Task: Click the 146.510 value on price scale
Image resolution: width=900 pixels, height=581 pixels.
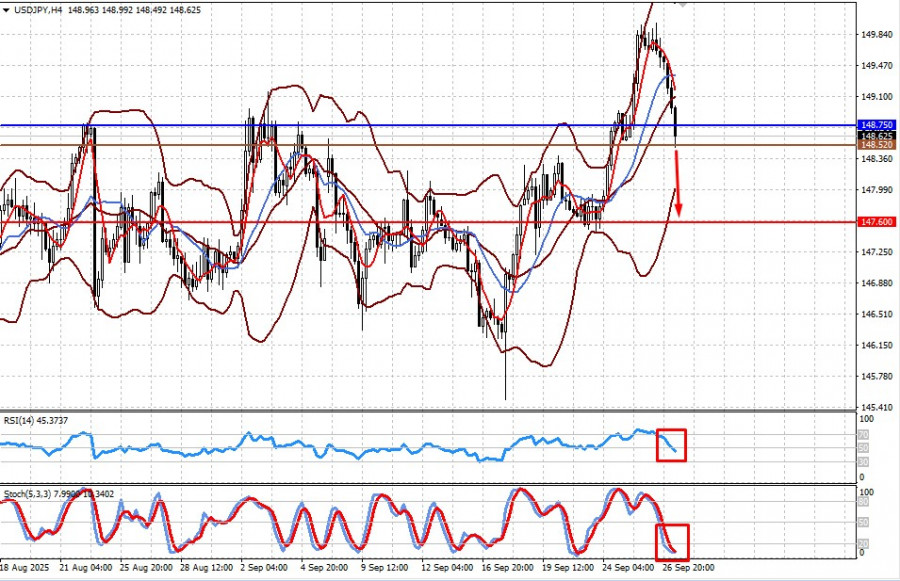Action: click(877, 313)
